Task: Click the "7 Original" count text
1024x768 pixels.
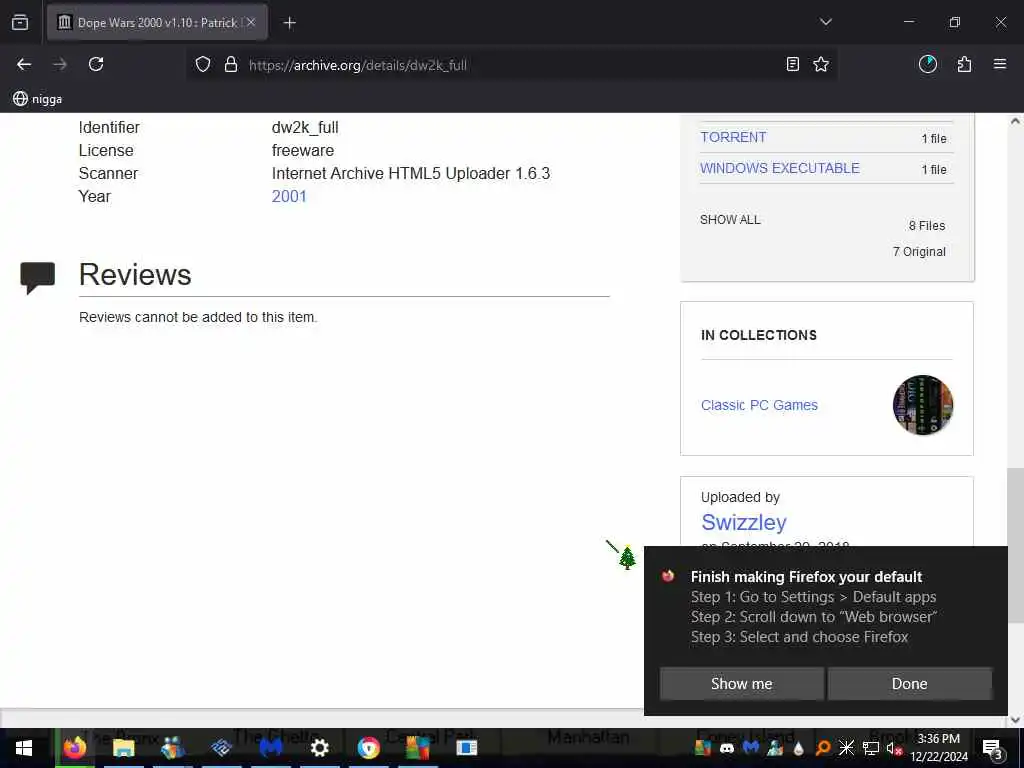Action: (x=919, y=251)
